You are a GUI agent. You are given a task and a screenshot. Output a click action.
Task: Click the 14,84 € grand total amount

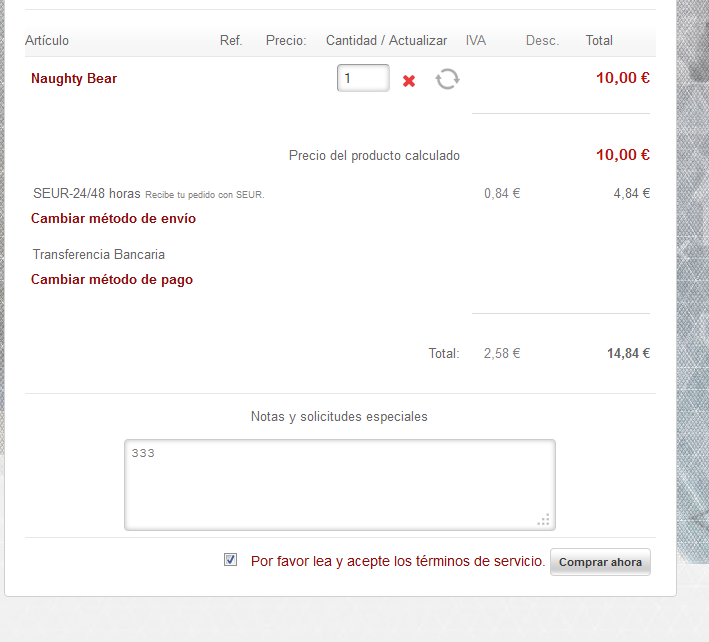(x=628, y=353)
